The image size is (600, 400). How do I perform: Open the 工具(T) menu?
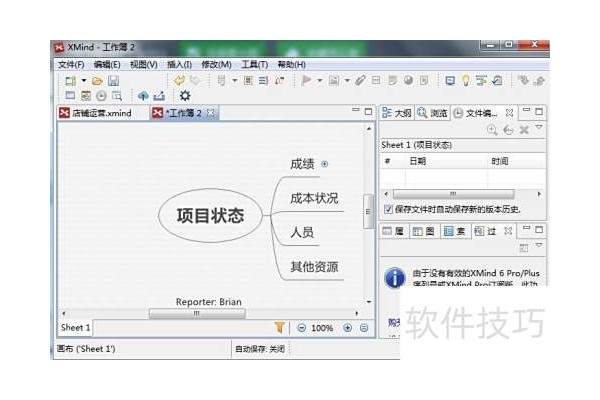coord(254,65)
